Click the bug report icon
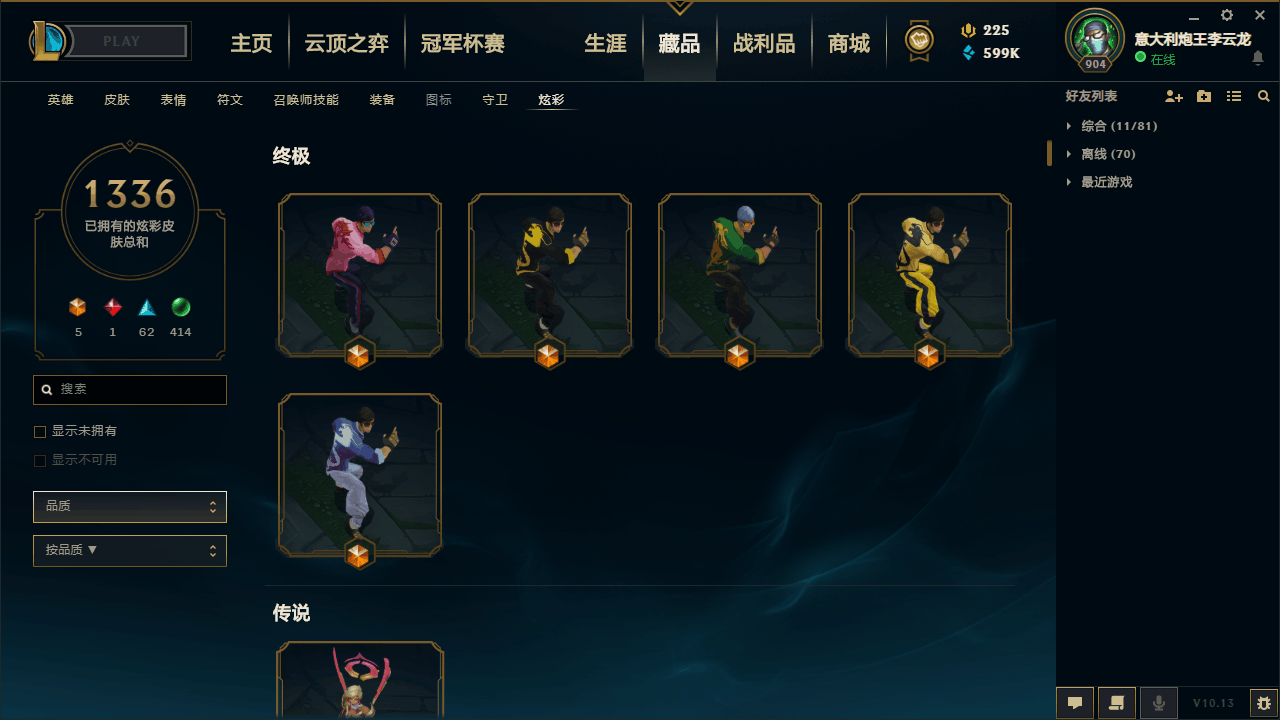Image resolution: width=1280 pixels, height=720 pixels. point(1264,703)
